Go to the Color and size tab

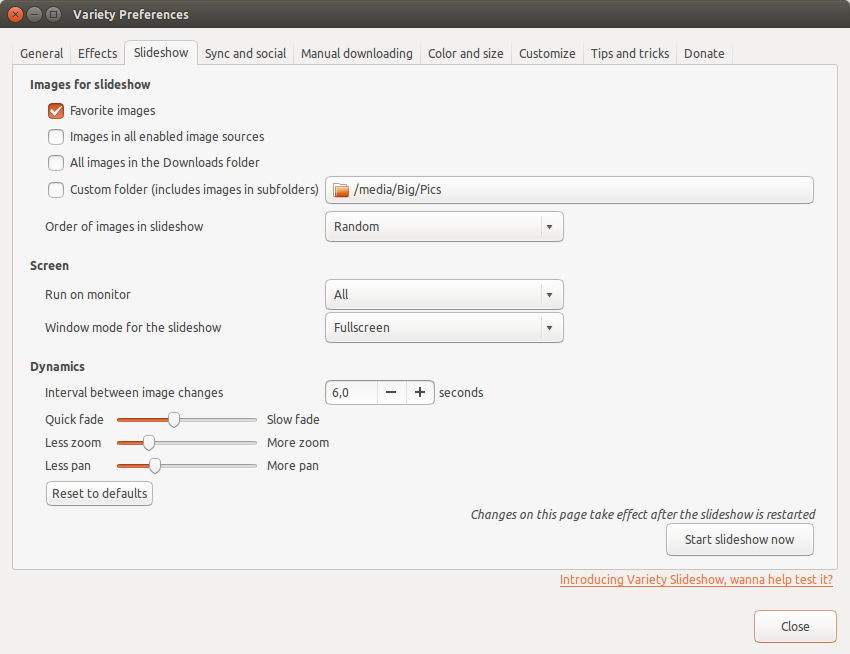click(x=466, y=54)
